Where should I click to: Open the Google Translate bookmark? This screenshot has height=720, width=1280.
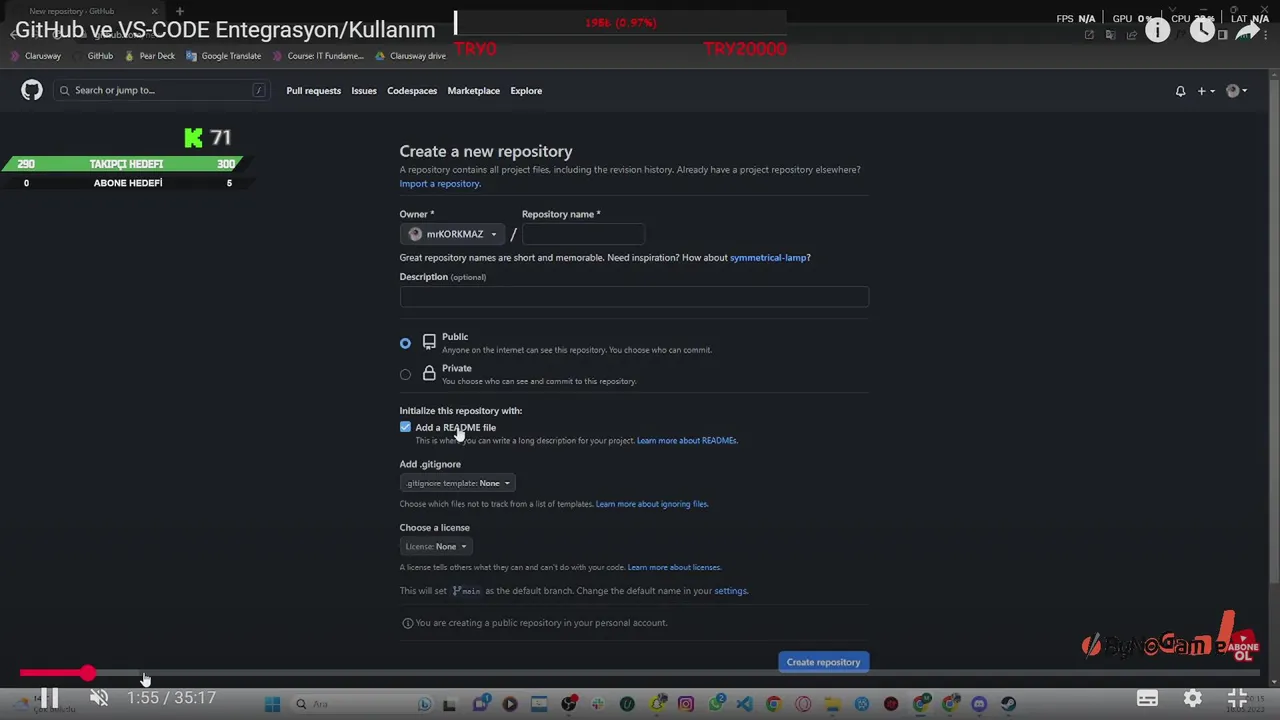[x=223, y=56]
